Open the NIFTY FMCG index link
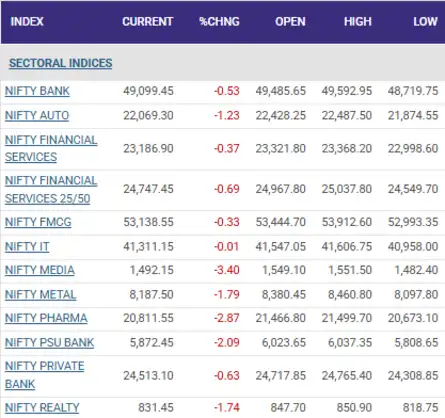The image size is (445, 418). point(38,222)
